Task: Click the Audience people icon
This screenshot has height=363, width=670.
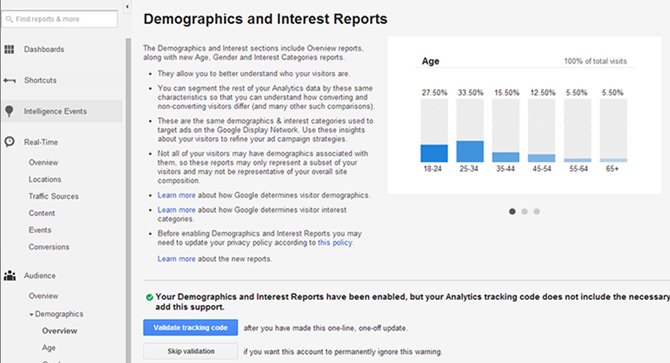Action: (9, 275)
